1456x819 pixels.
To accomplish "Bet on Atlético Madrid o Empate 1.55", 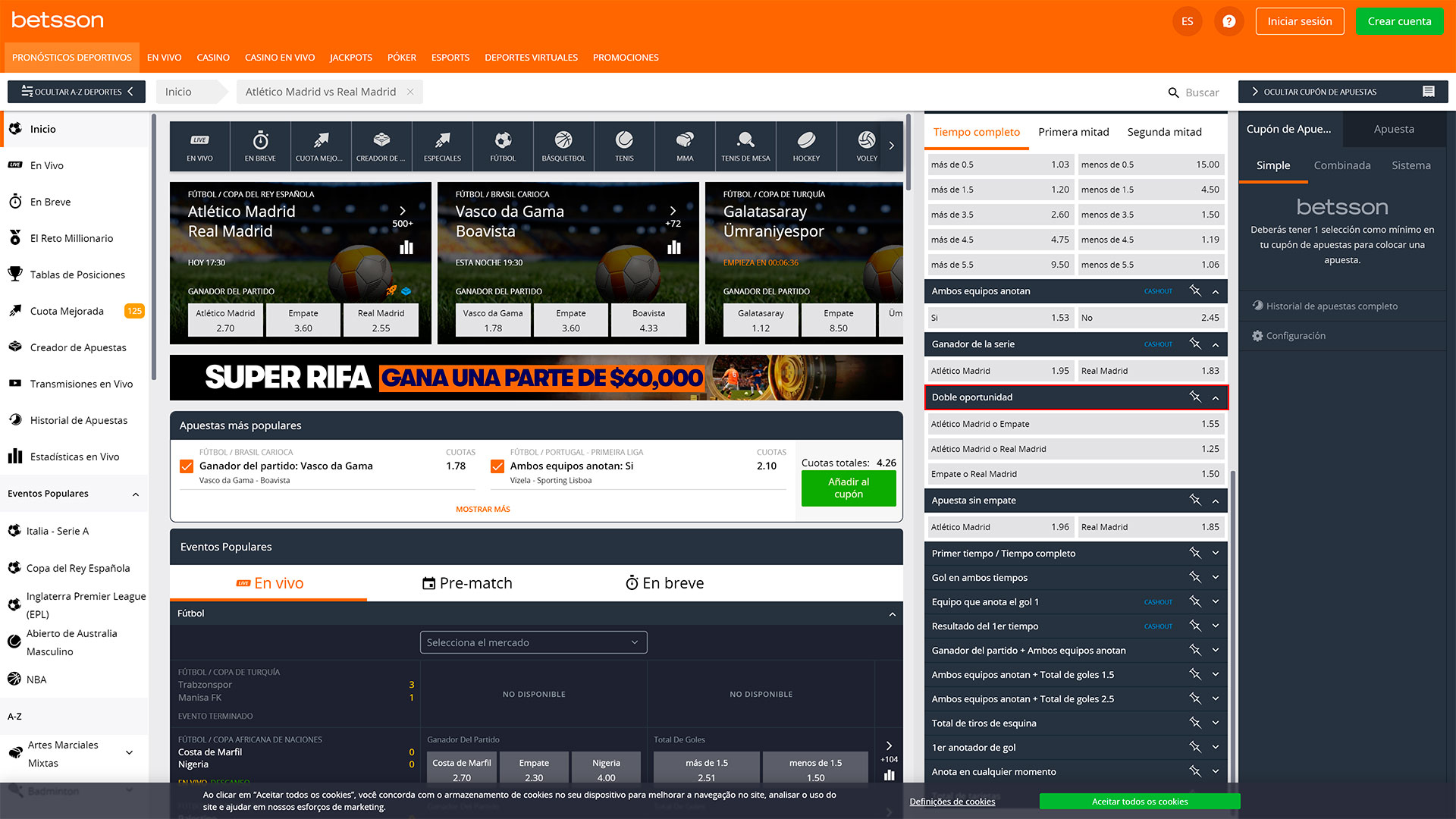I will [1075, 424].
